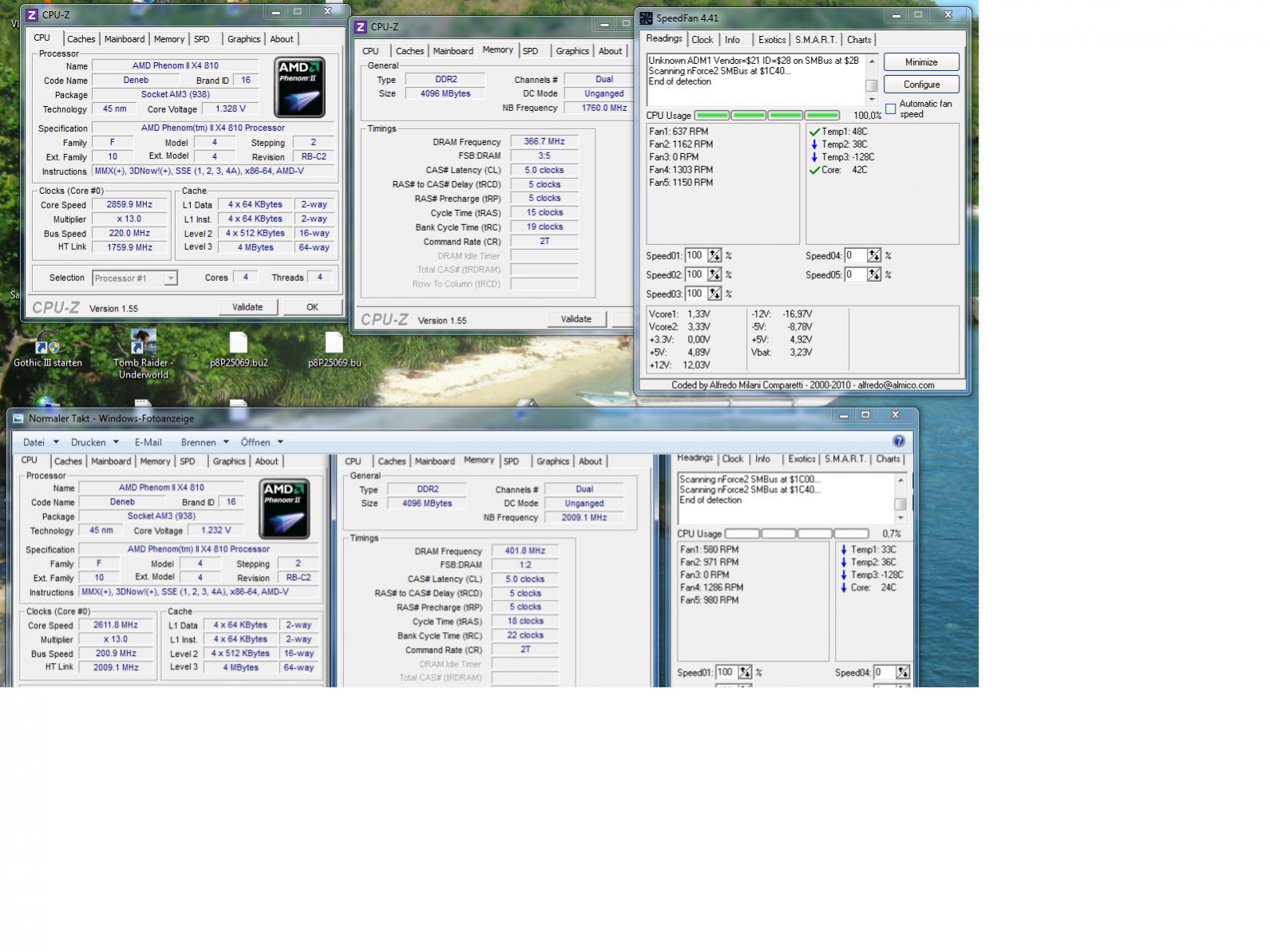The height and width of the screenshot is (952, 1270).
Task: Adjust the Speed02 spinner arrows in SpeedFan
Action: [714, 275]
